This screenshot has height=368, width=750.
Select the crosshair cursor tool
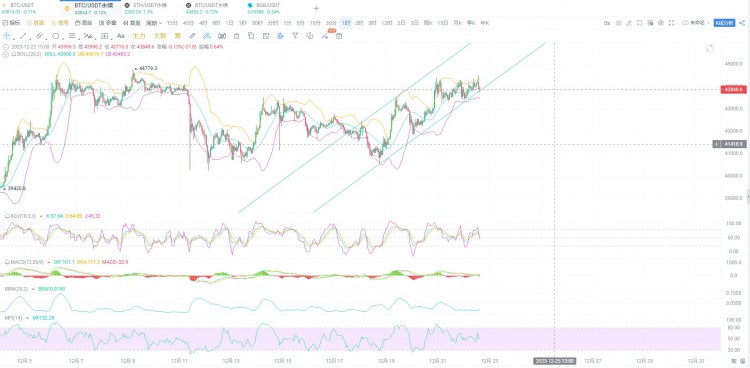(7, 36)
